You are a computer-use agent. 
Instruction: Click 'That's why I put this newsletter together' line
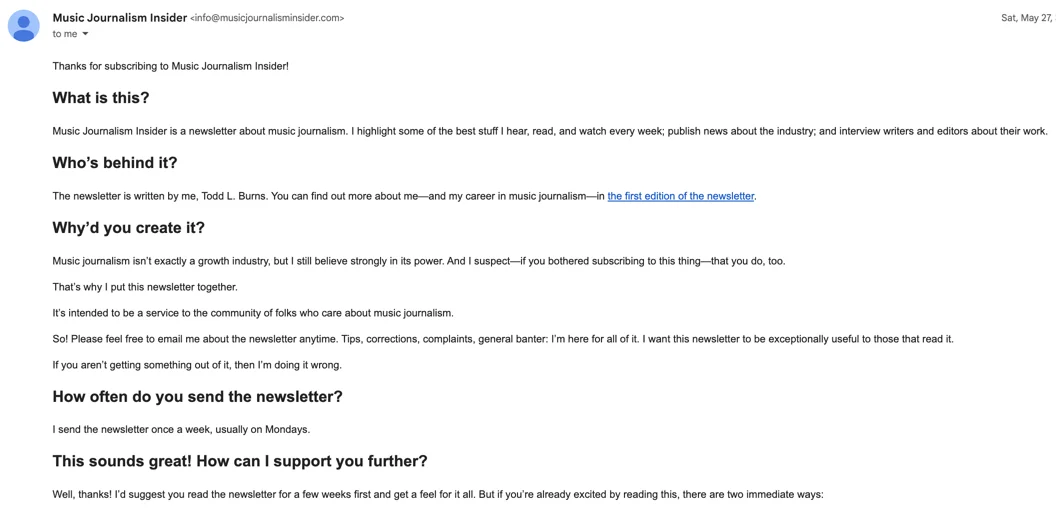(x=145, y=287)
